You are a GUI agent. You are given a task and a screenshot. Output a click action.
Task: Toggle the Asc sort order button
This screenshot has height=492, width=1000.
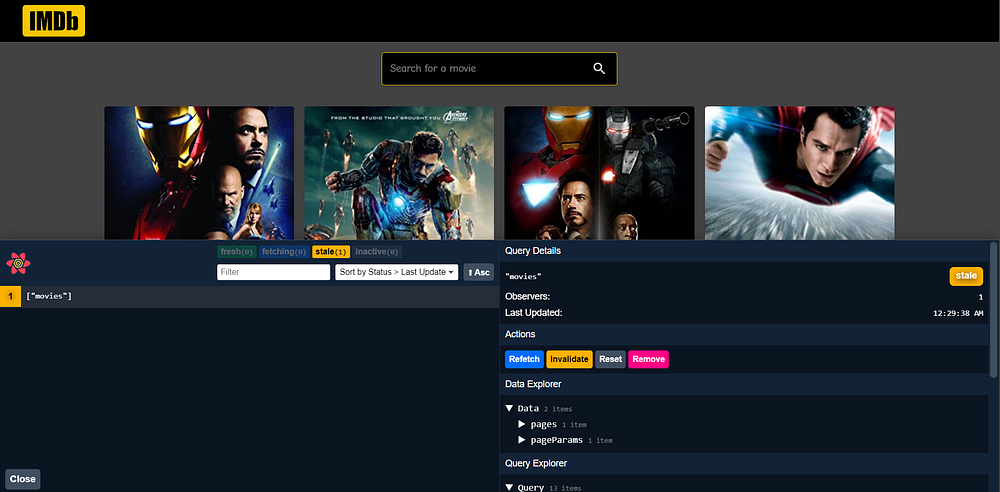tap(478, 272)
